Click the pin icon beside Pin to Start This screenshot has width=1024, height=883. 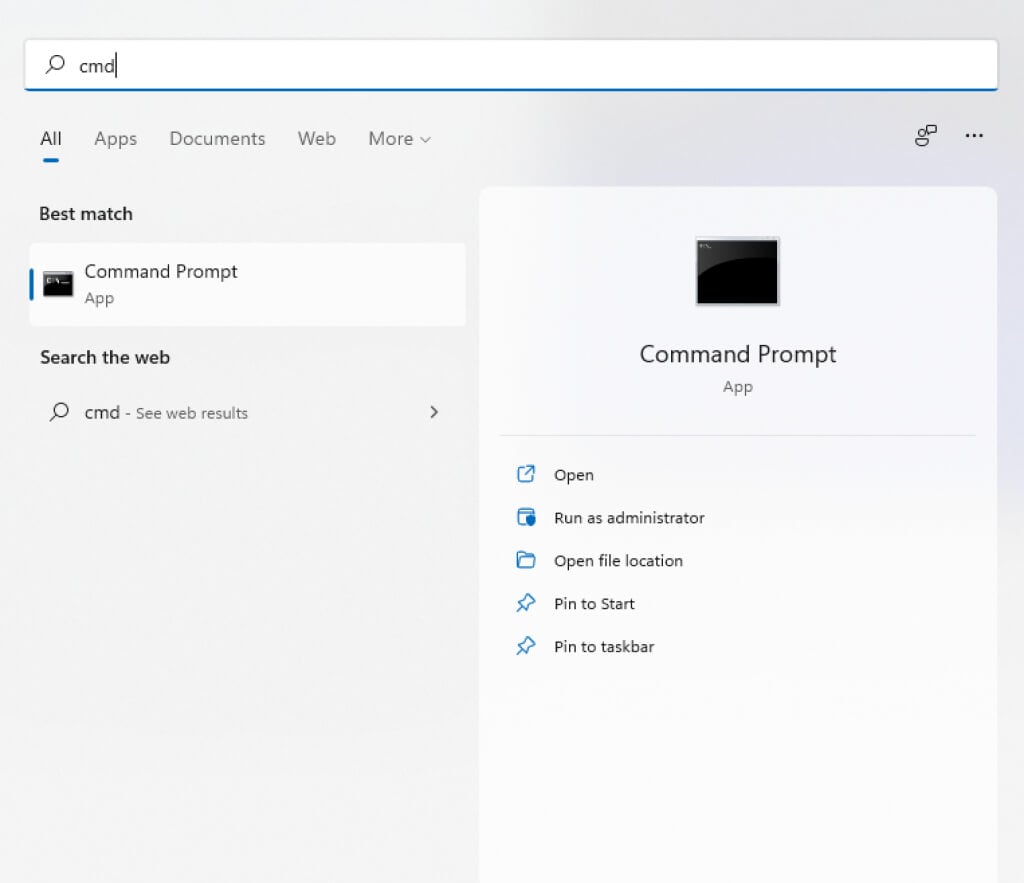(526, 603)
